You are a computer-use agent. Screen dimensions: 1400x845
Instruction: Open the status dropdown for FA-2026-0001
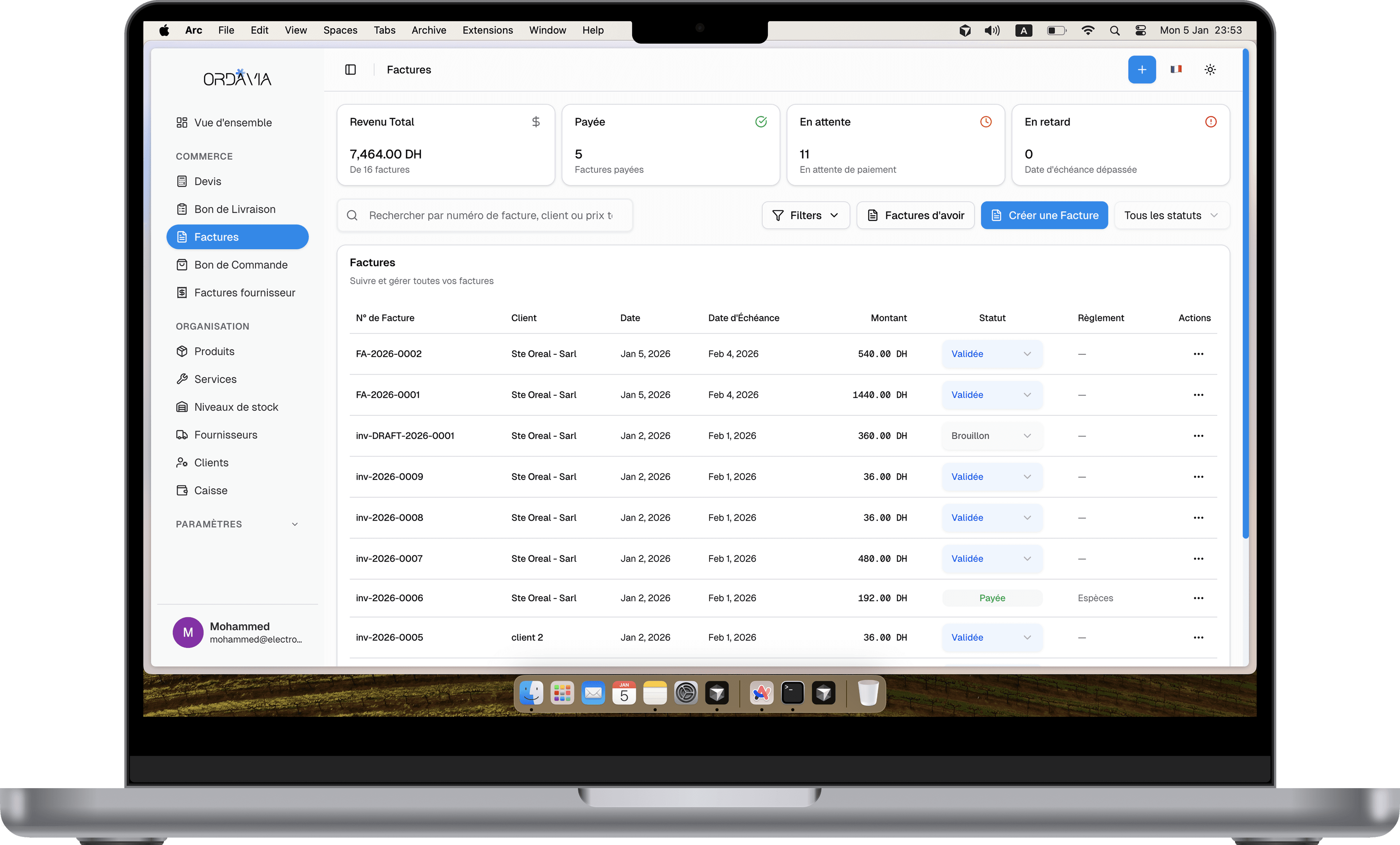pyautogui.click(x=991, y=395)
